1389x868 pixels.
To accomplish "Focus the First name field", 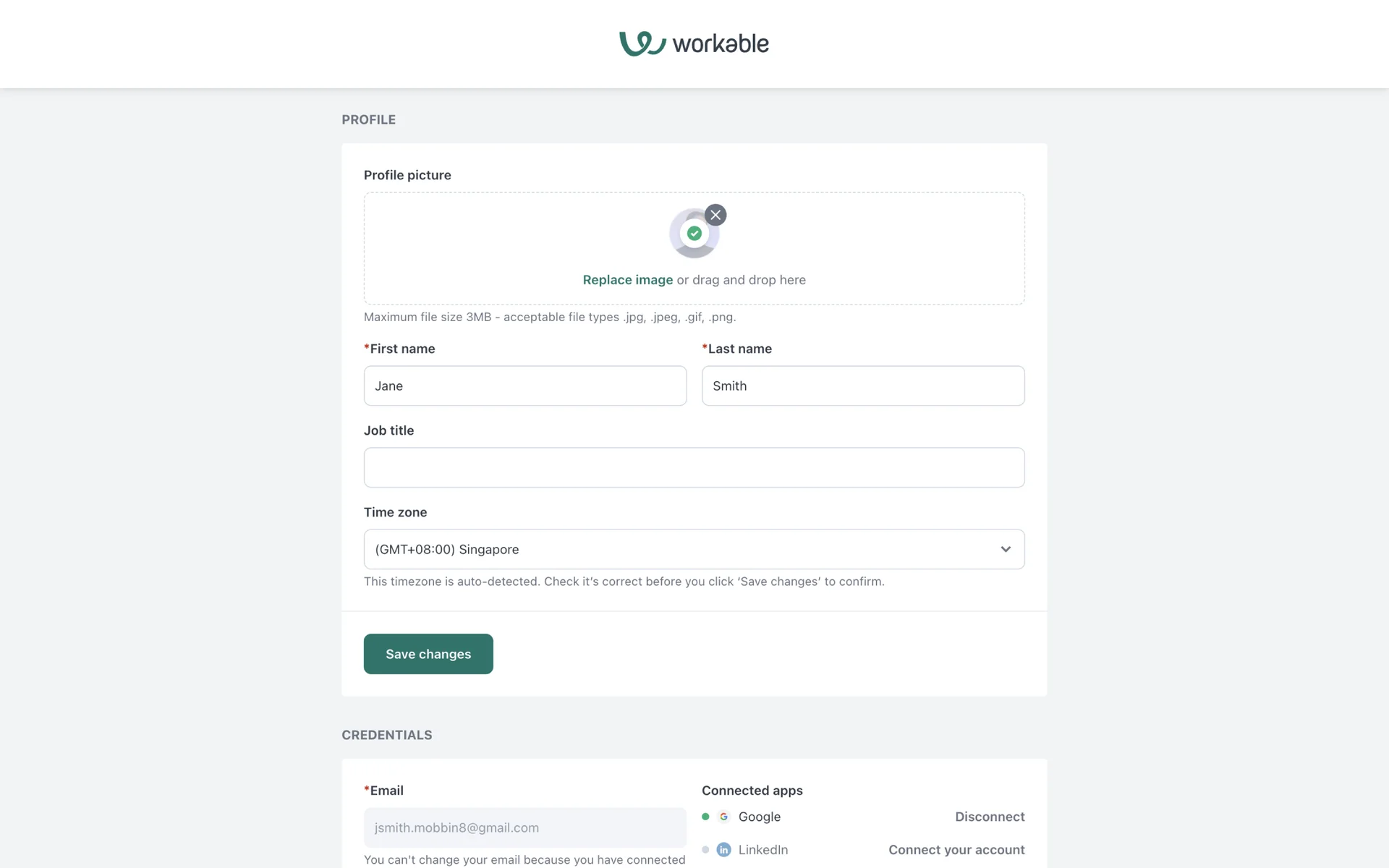I will pos(524,386).
